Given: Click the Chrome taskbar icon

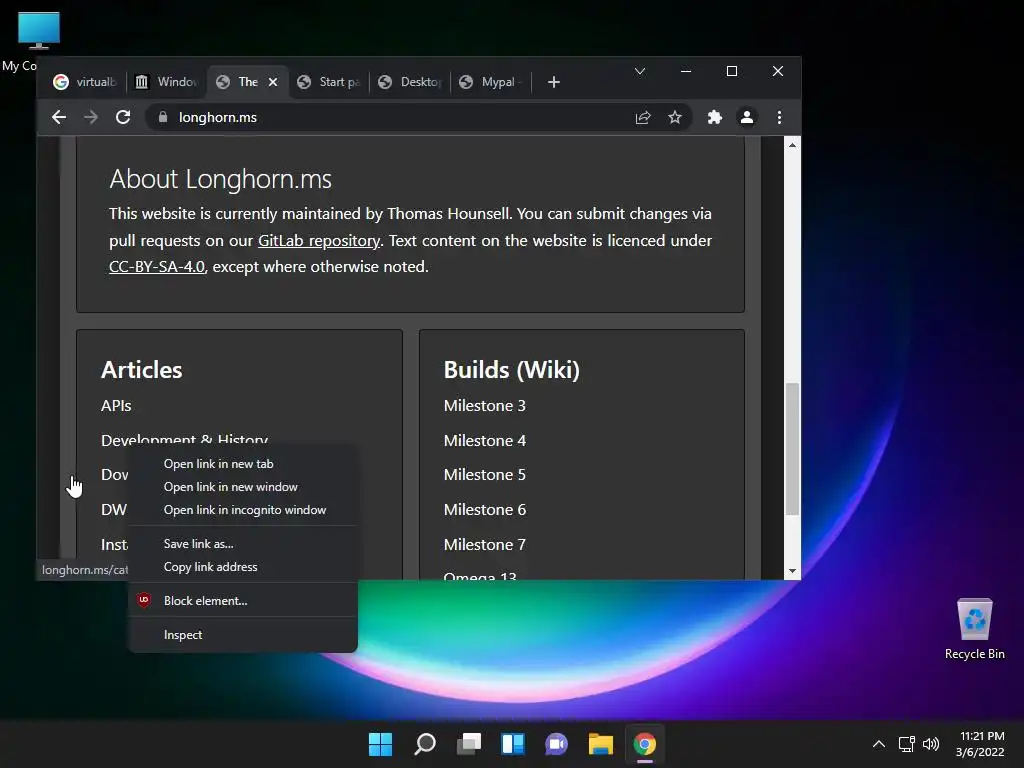Looking at the screenshot, I should point(645,744).
